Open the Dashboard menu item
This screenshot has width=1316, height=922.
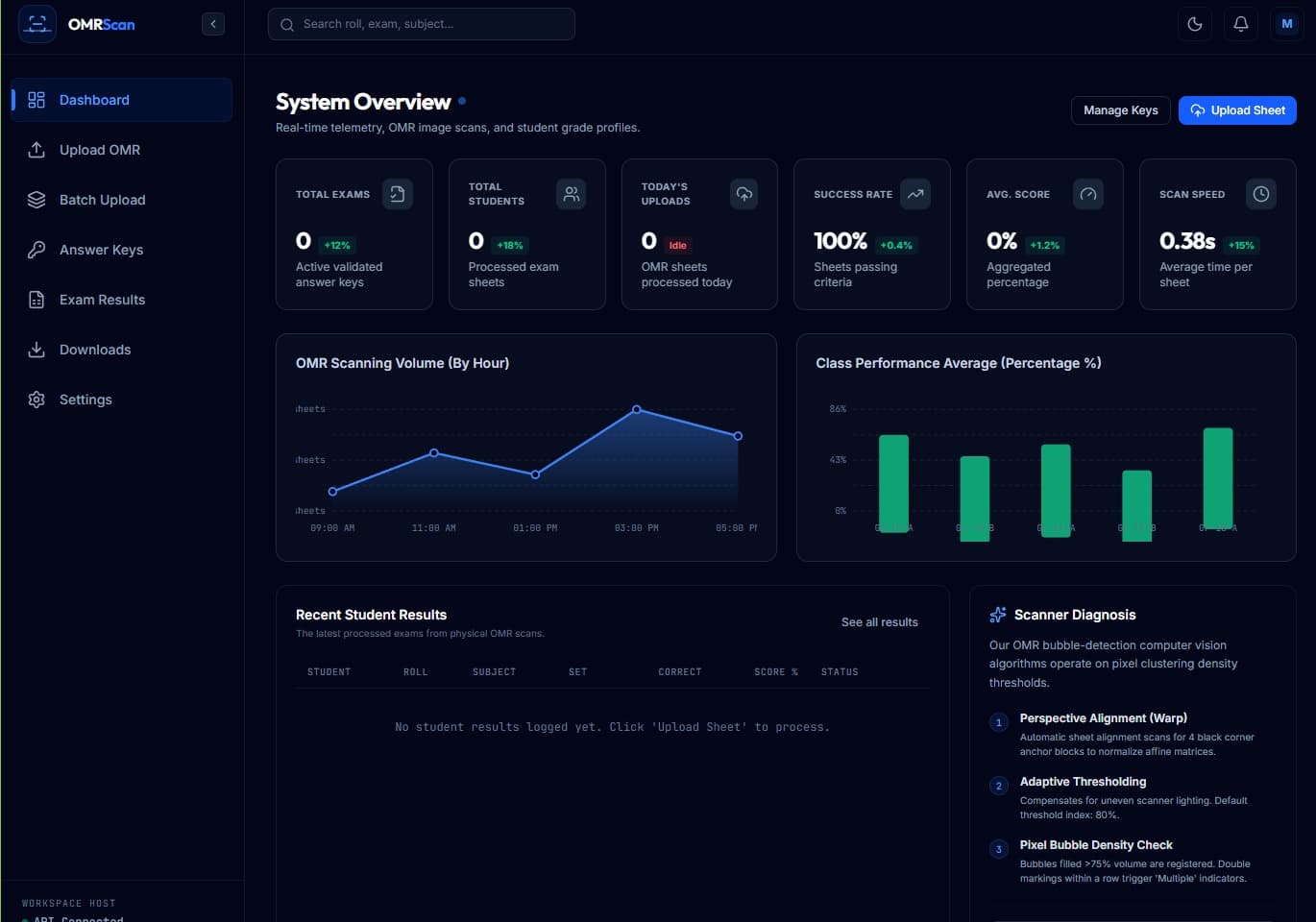(122, 100)
